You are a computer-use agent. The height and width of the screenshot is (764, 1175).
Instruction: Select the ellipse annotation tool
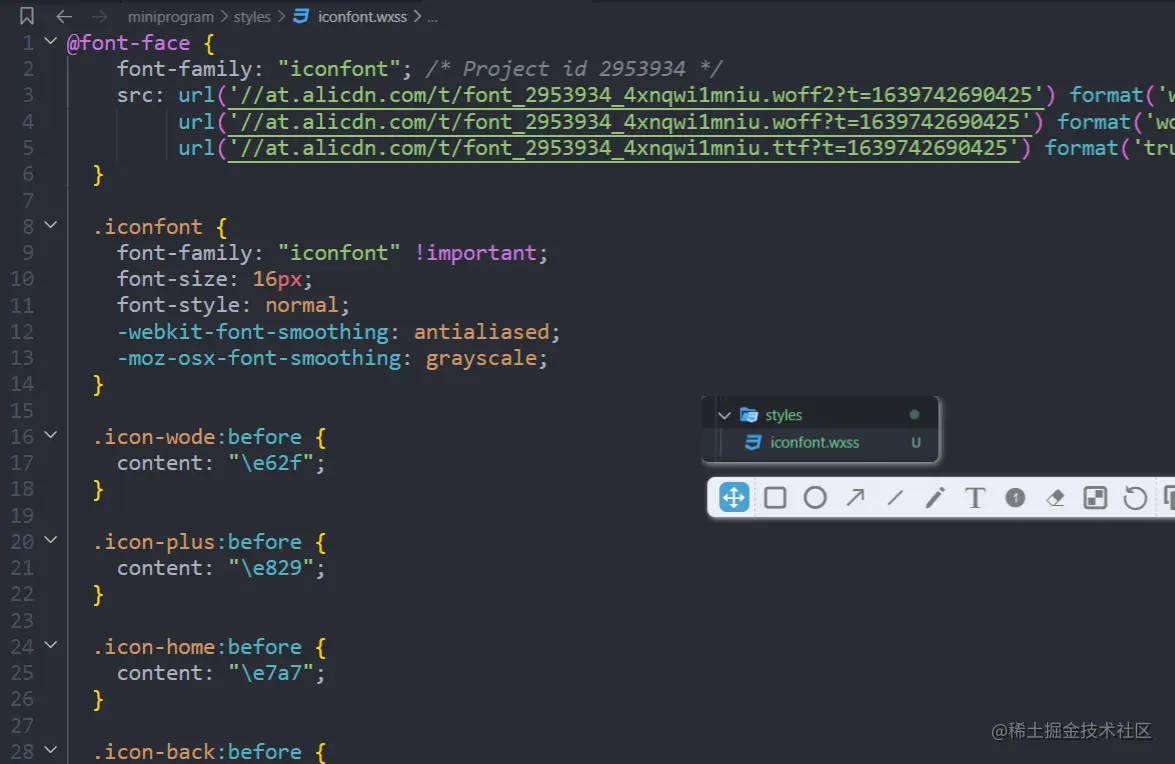click(815, 497)
